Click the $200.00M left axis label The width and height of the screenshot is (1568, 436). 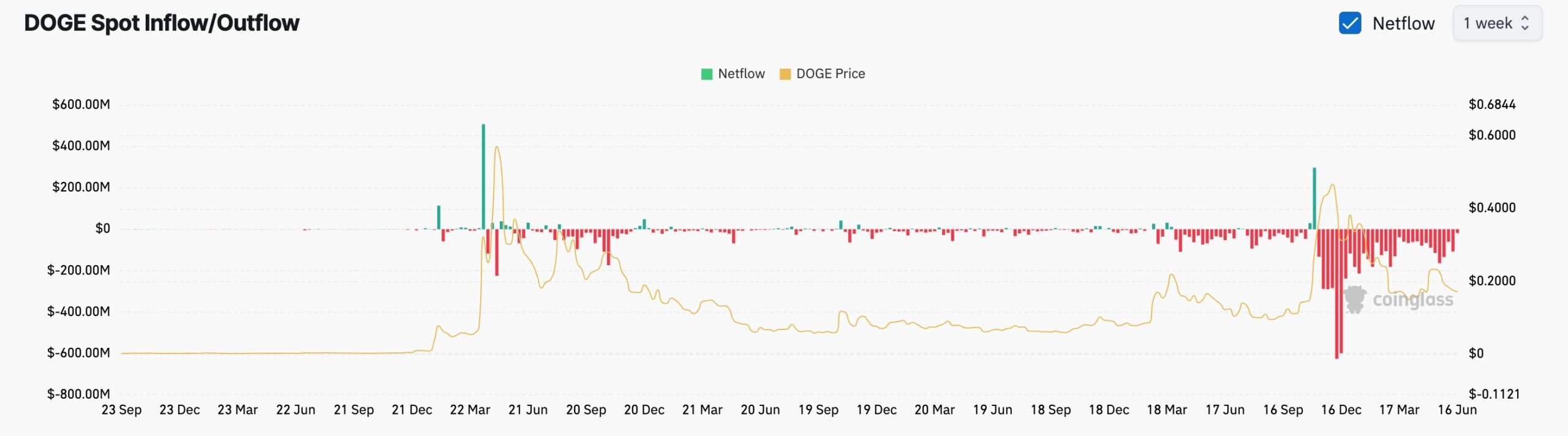(81, 187)
